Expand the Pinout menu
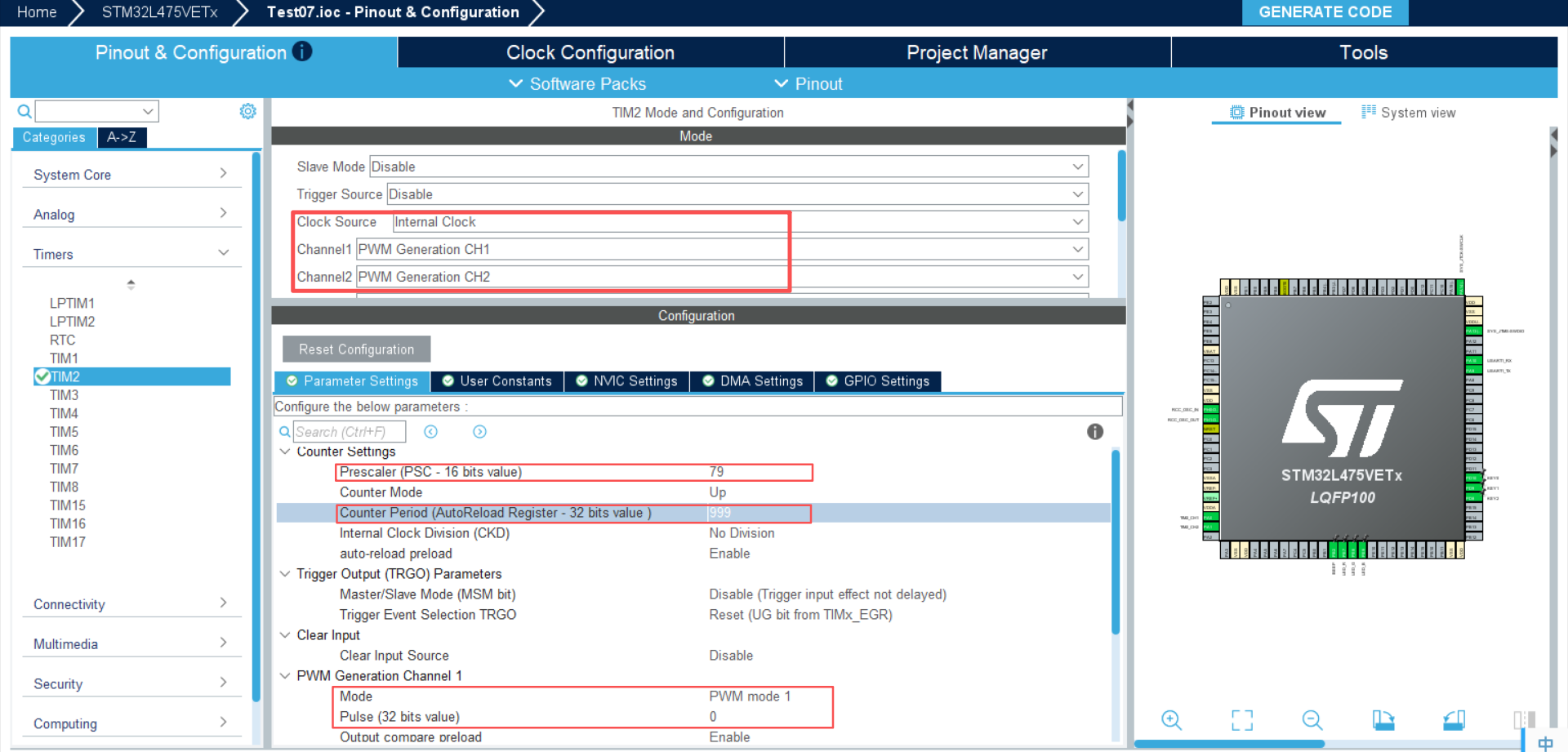 click(808, 84)
